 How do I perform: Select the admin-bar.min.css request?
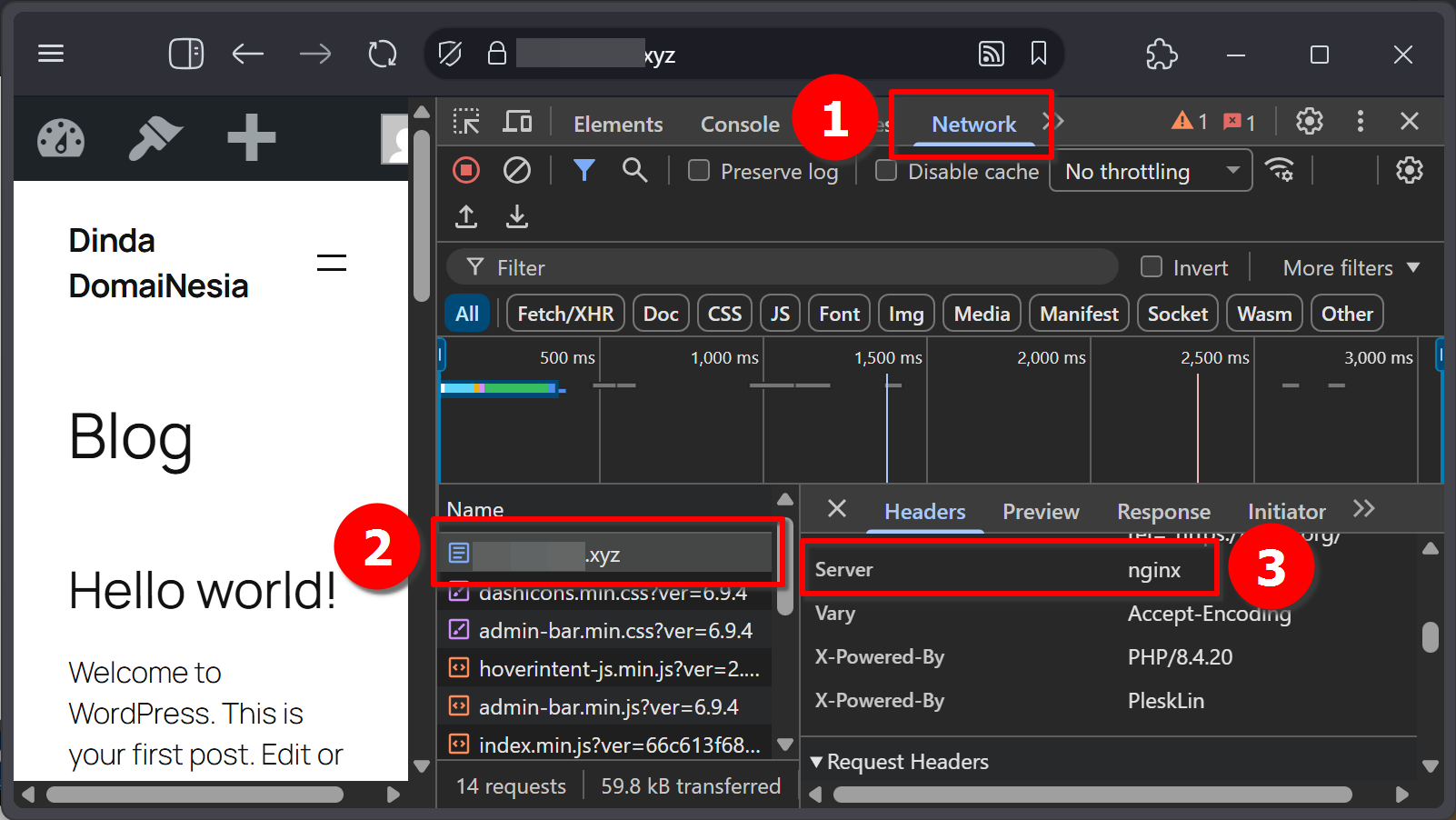[x=605, y=630]
